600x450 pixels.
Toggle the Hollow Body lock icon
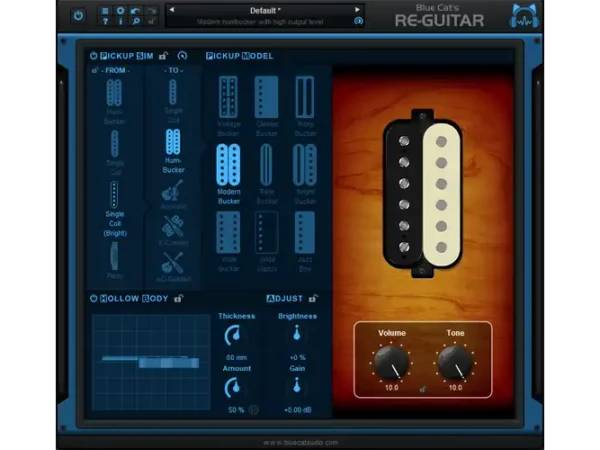[x=178, y=298]
